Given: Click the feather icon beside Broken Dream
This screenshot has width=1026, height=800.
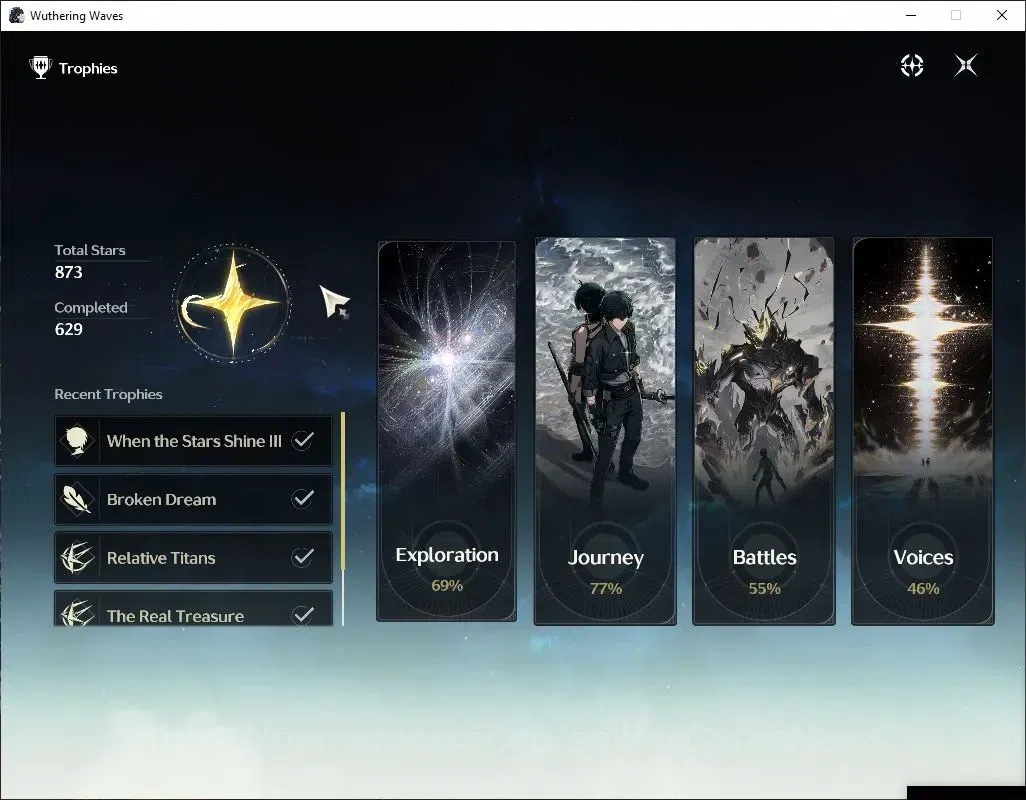Looking at the screenshot, I should pyautogui.click(x=77, y=499).
